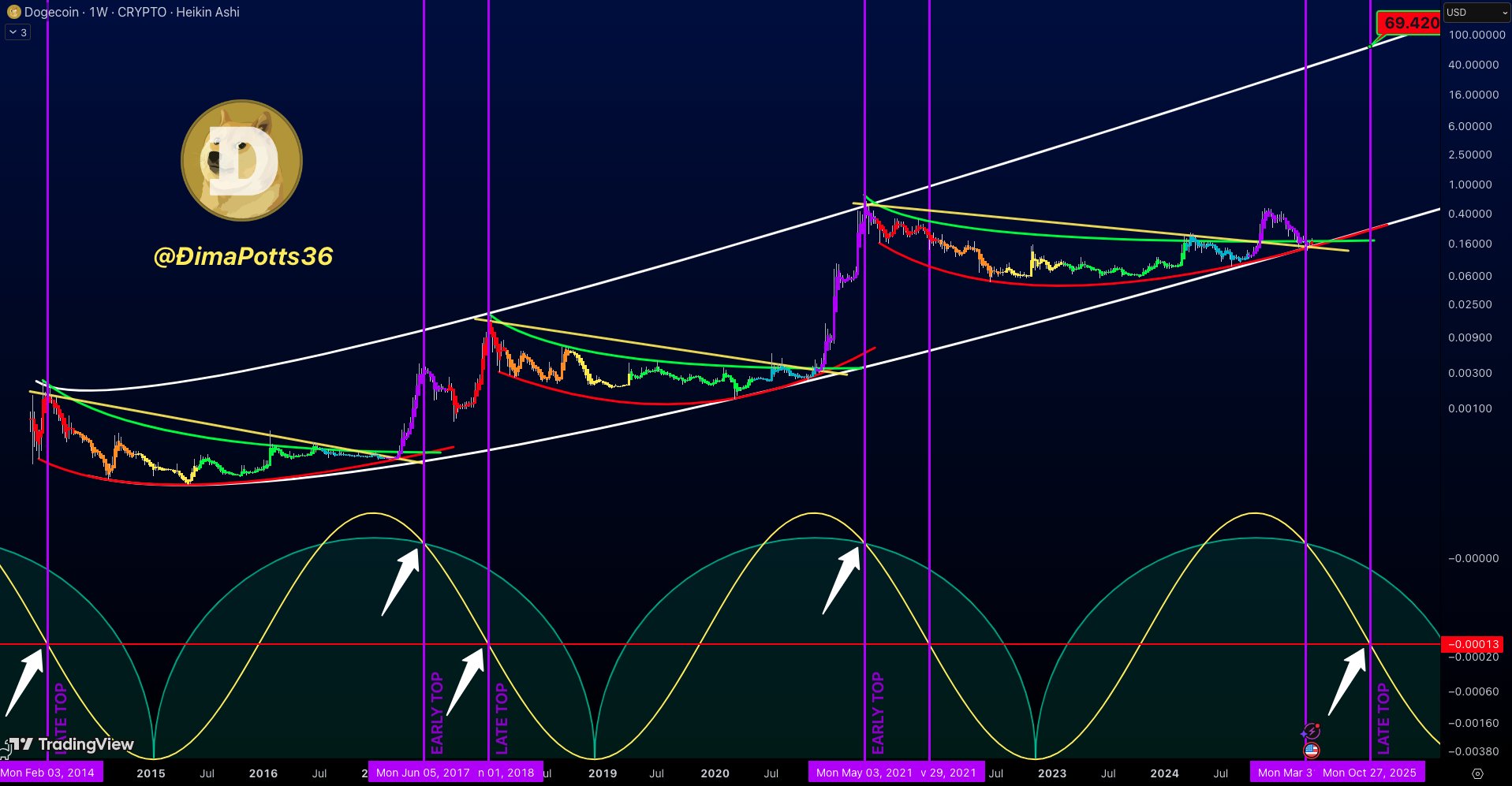This screenshot has height=786, width=1512.
Task: Select the Mon Feb 03, 2014 date marker
Action: click(x=49, y=773)
